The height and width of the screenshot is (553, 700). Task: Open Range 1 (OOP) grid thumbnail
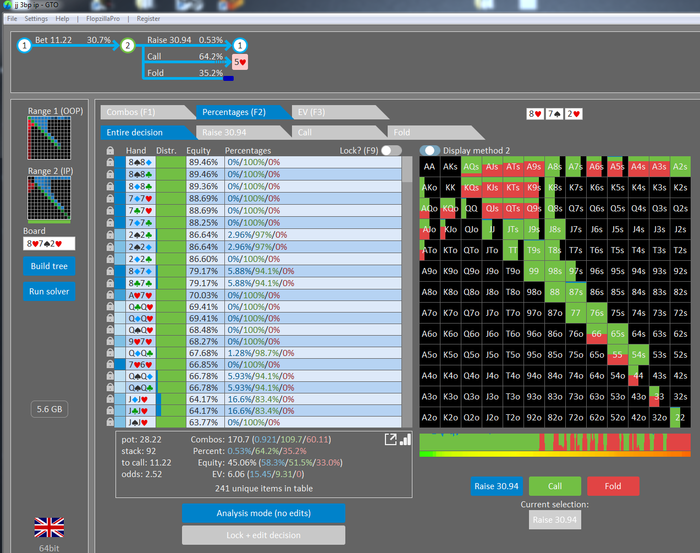pos(49,138)
